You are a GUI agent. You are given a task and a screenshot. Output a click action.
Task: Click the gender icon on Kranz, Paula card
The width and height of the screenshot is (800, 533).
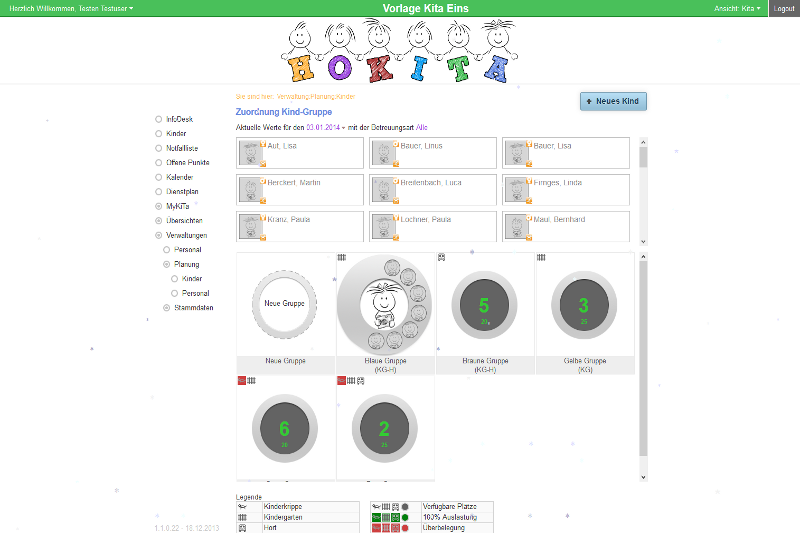[263, 218]
